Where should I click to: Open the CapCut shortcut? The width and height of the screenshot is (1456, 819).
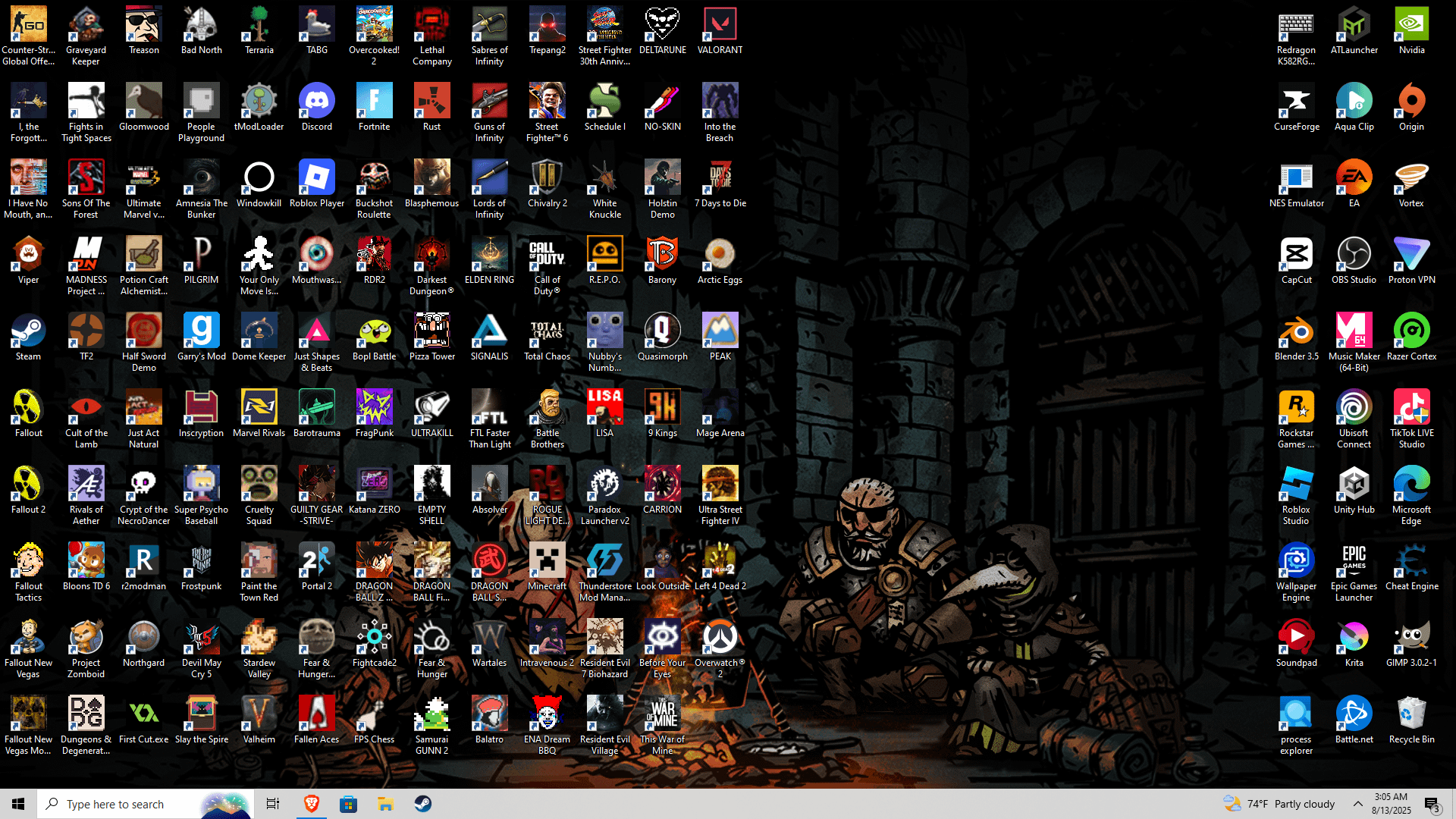1297,261
